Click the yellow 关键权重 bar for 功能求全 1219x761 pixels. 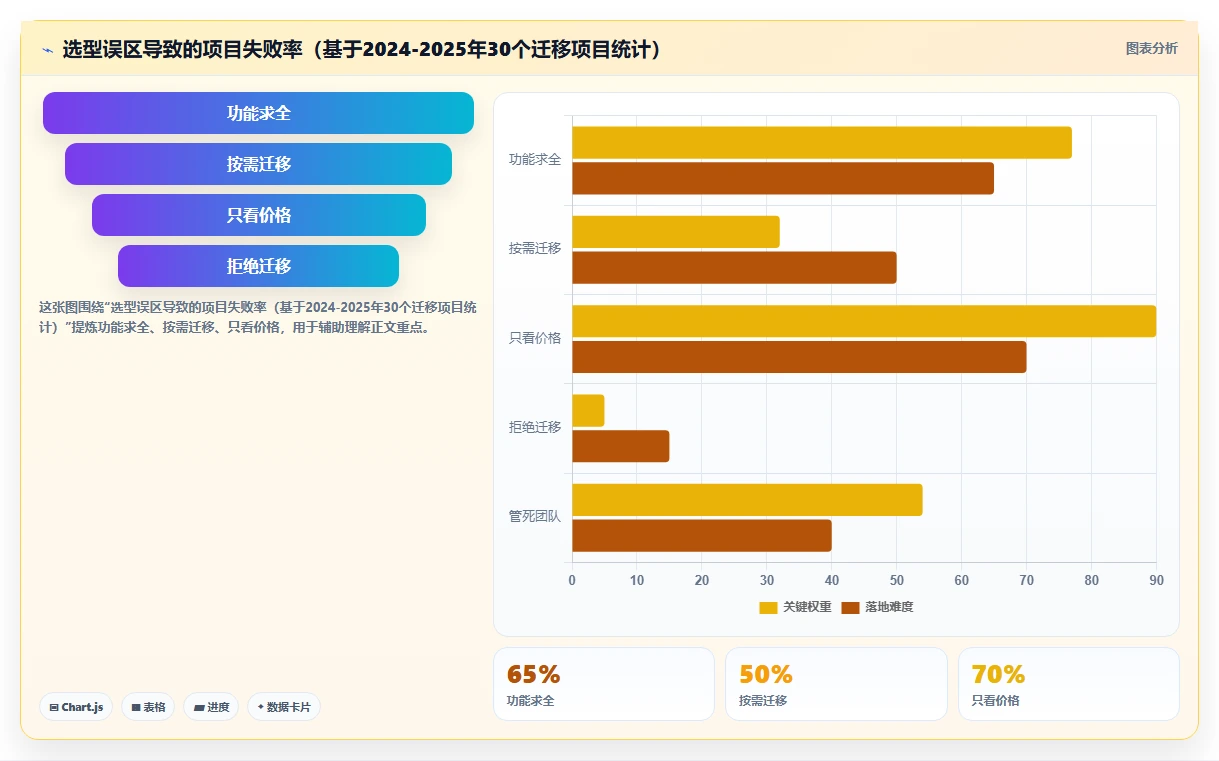pyautogui.click(x=821, y=143)
